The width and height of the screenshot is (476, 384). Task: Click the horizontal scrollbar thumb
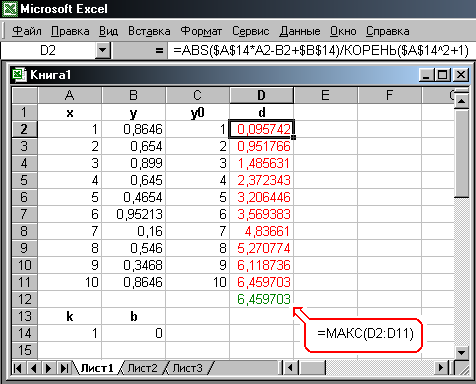click(312, 368)
